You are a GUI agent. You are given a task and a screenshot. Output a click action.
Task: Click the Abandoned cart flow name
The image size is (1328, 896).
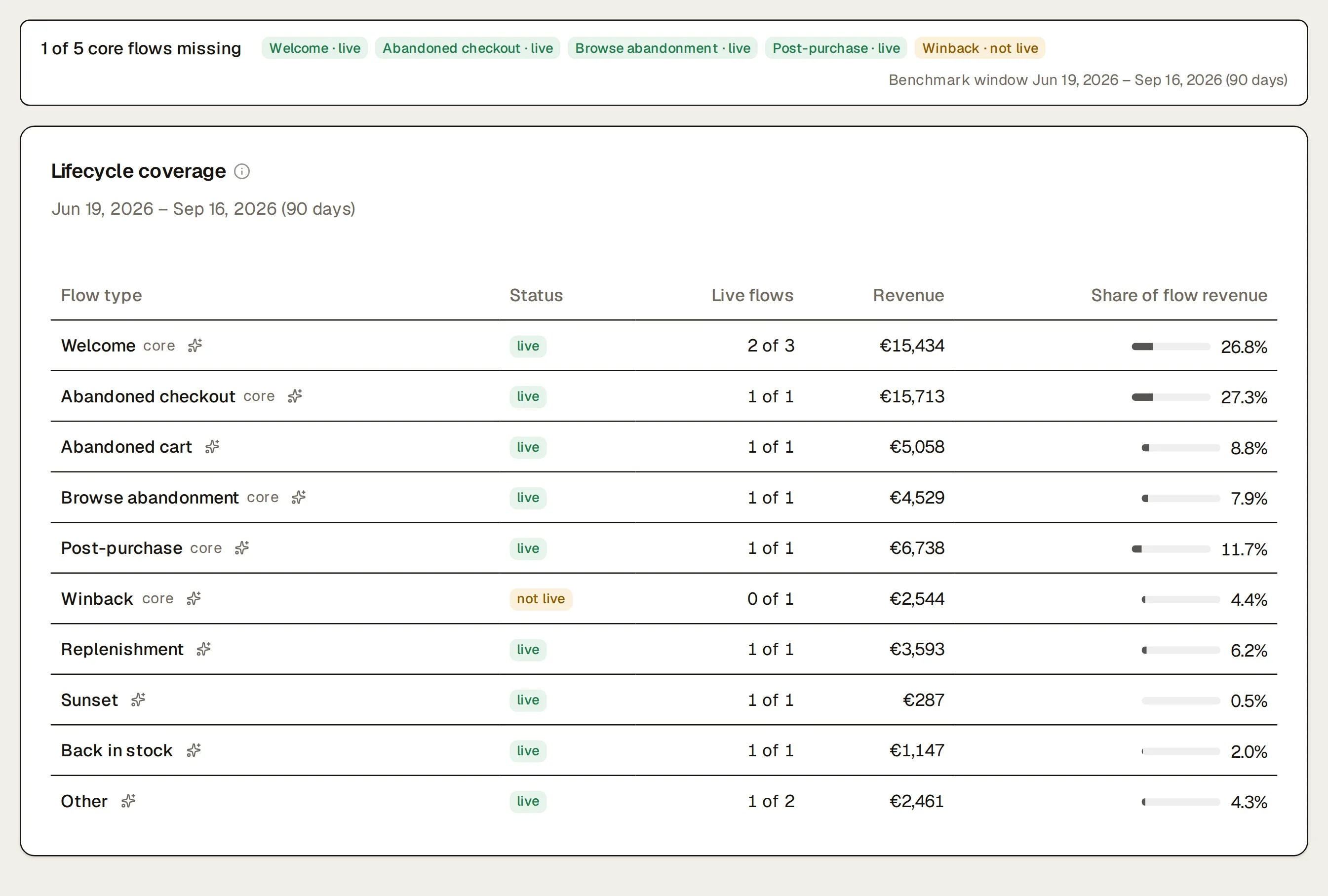[126, 447]
